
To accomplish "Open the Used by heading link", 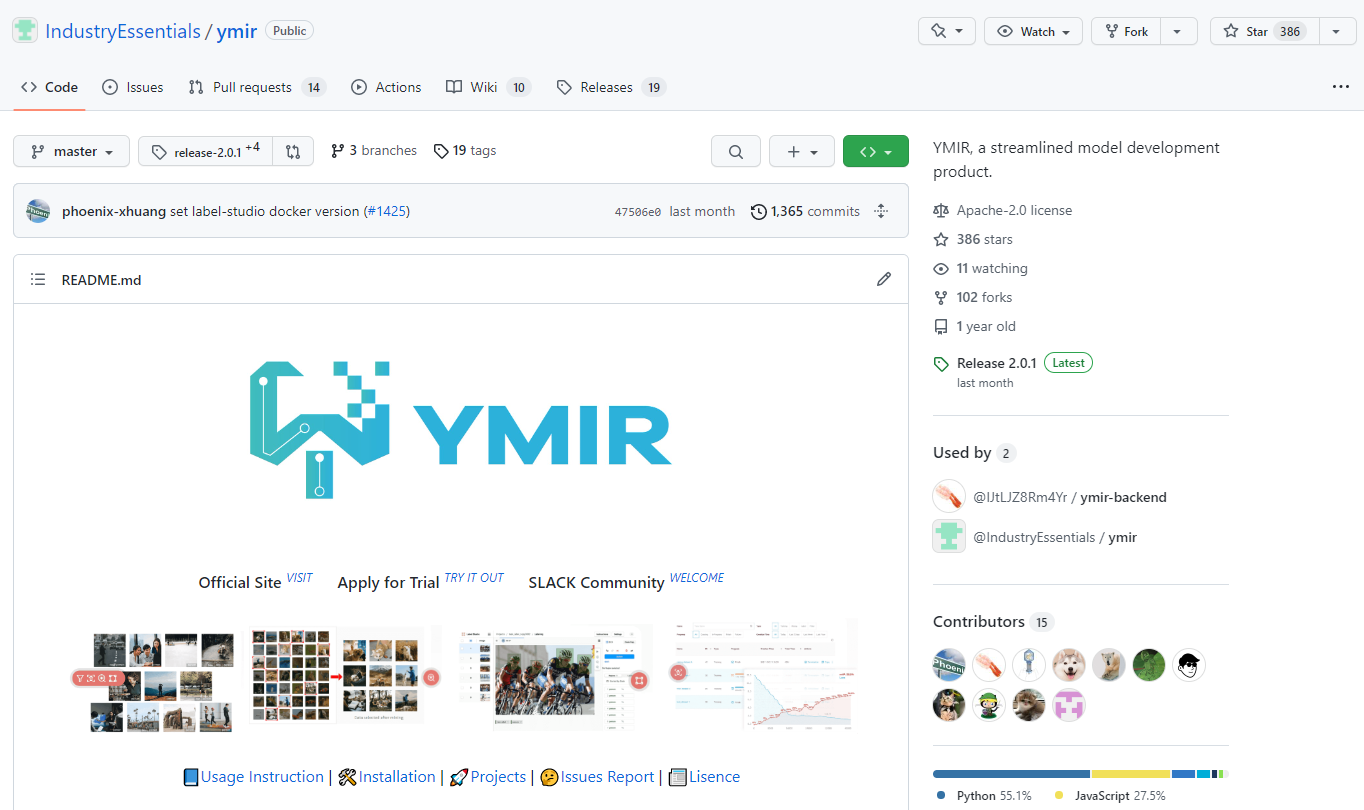I will click(x=974, y=453).
